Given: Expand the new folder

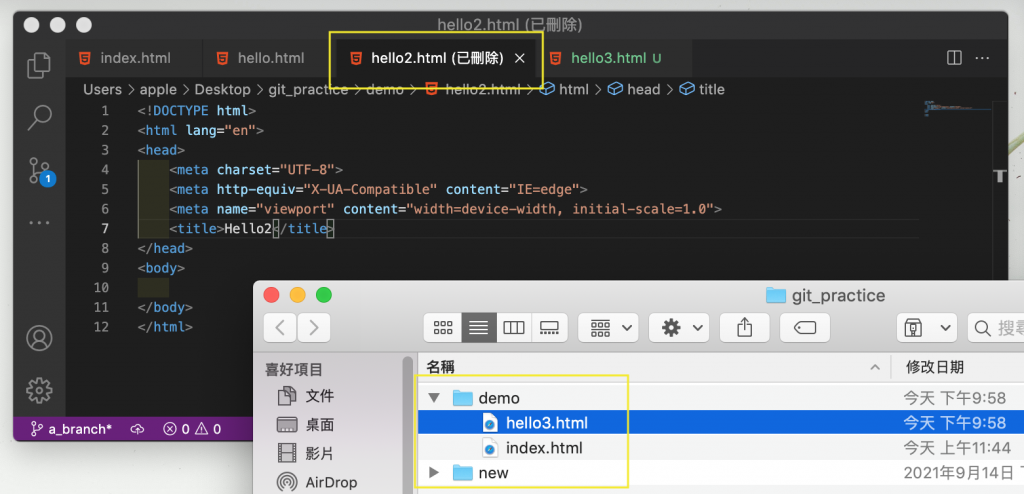Looking at the screenshot, I should 434,472.
